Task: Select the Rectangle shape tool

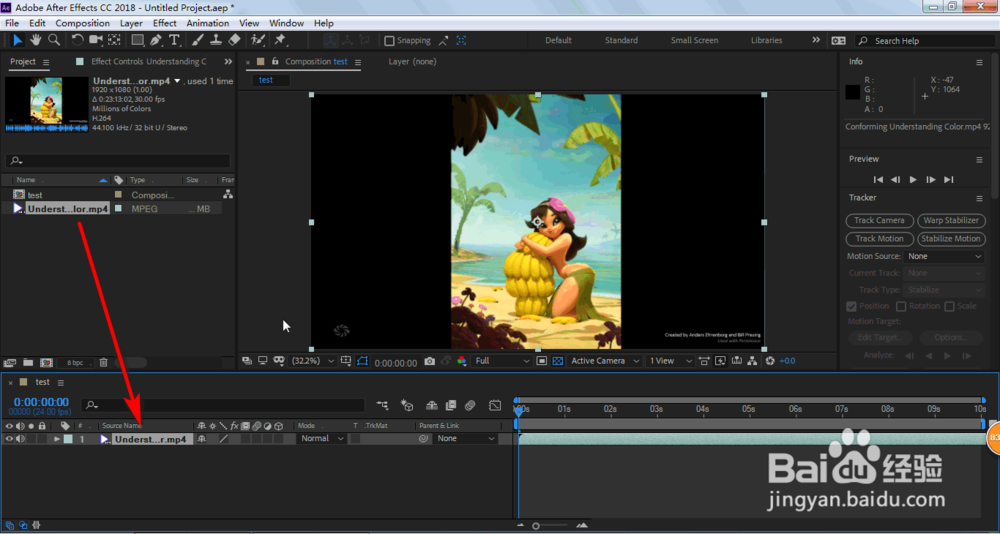Action: tap(138, 40)
